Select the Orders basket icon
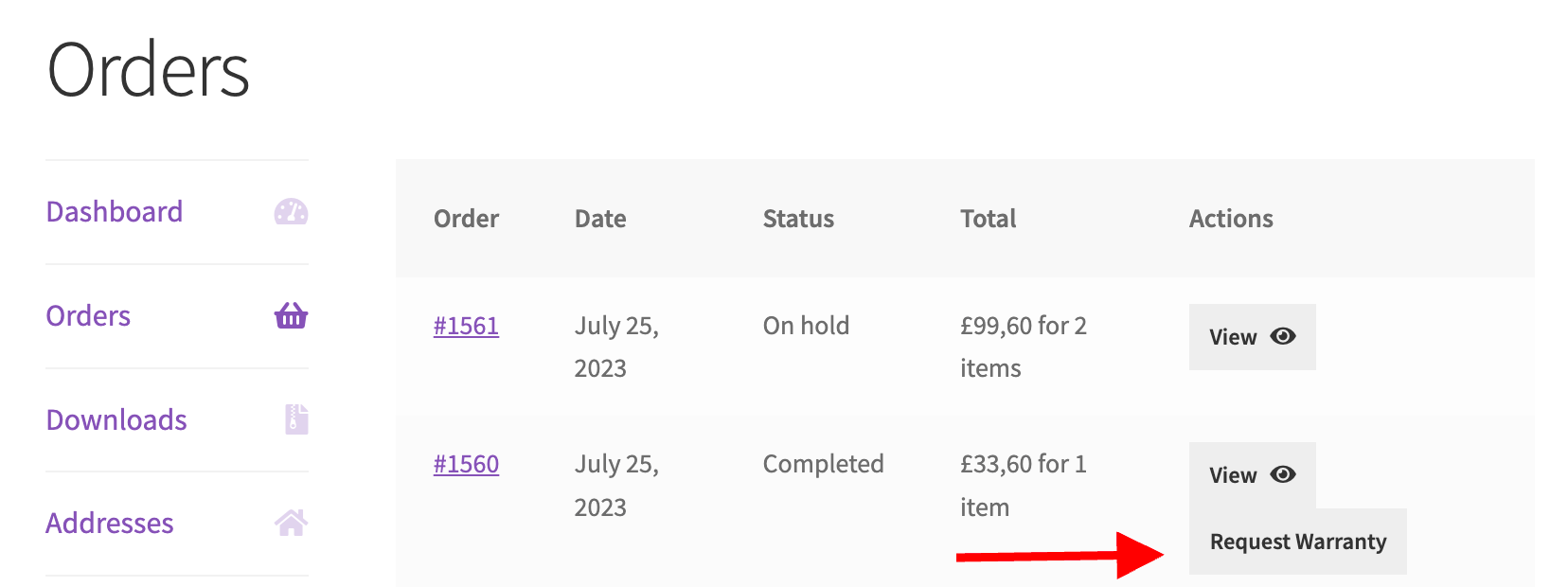Screen dimensions: 1568x587 coord(291,316)
